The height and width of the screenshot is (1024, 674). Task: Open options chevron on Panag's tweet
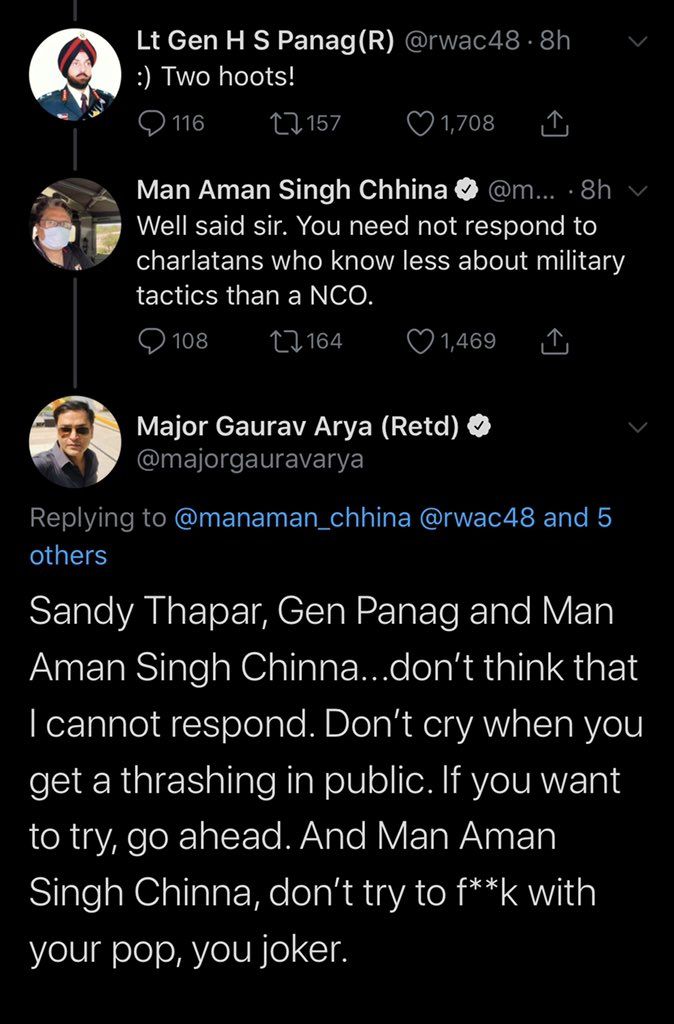click(x=637, y=41)
